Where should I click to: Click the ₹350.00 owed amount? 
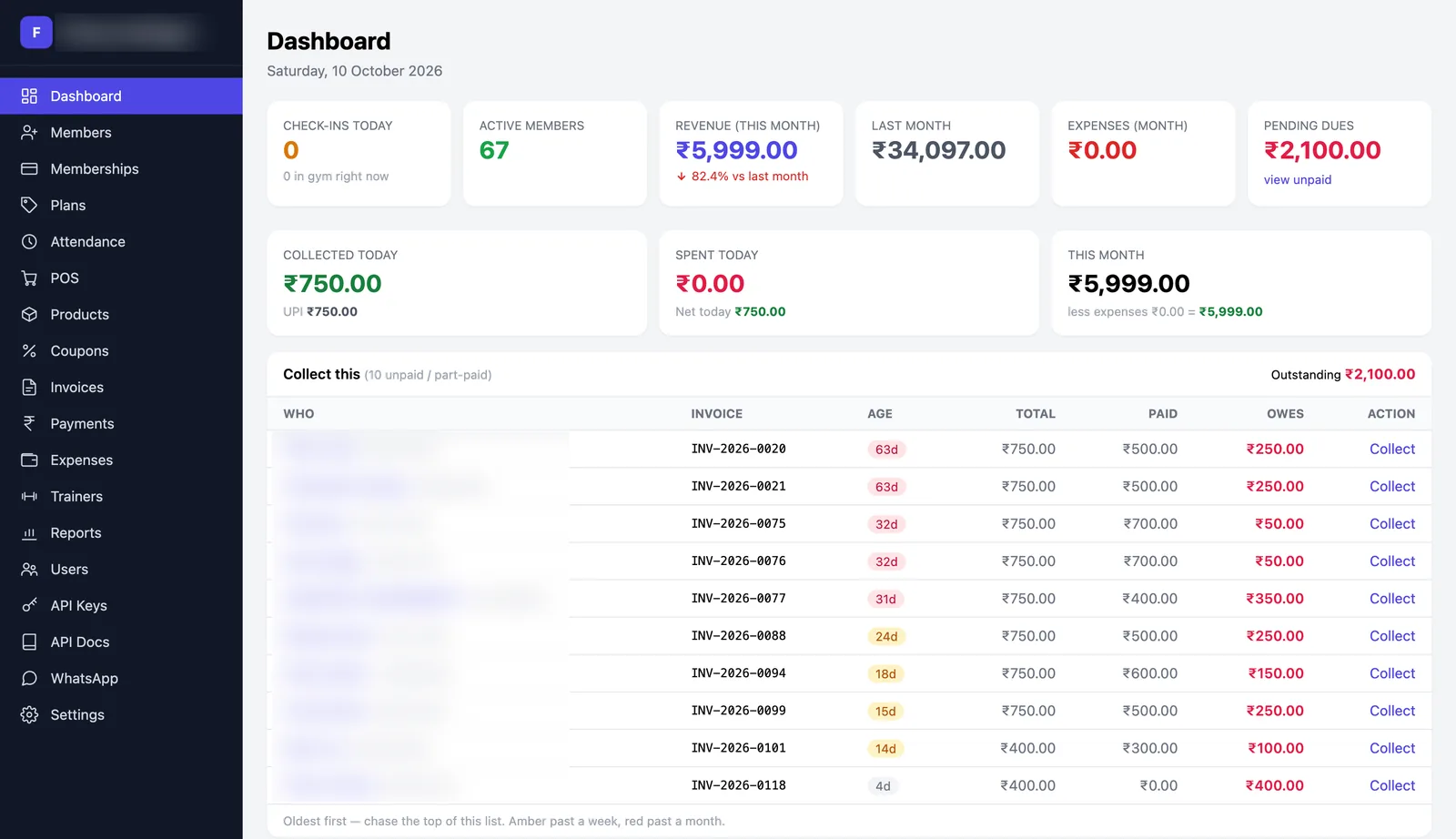1274,598
